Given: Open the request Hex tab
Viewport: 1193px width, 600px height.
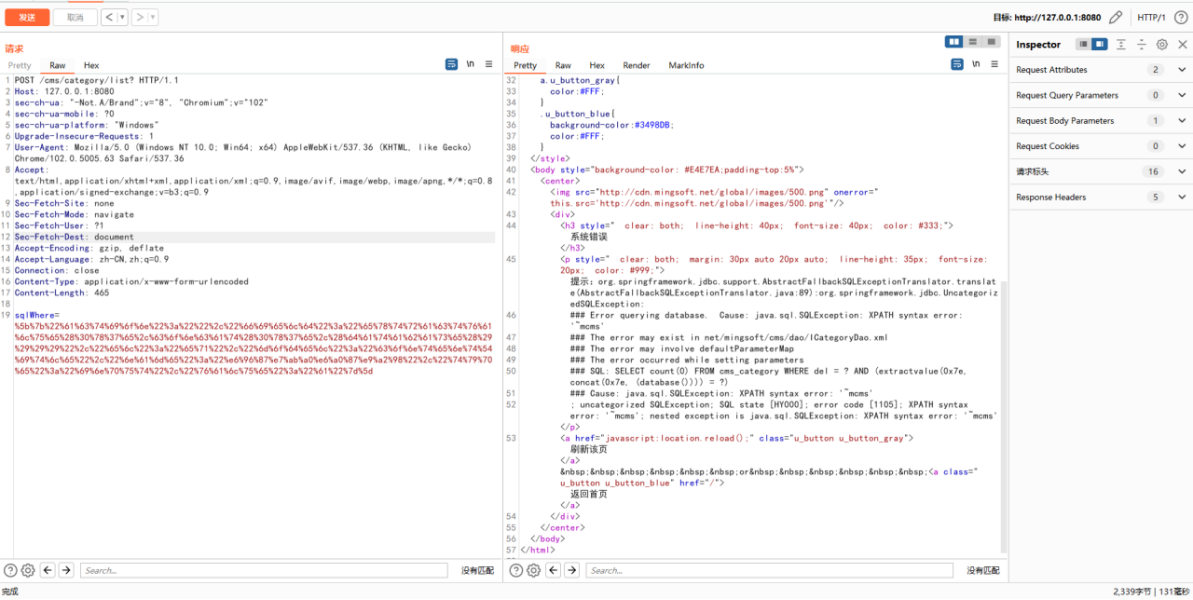Looking at the screenshot, I should coord(91,65).
